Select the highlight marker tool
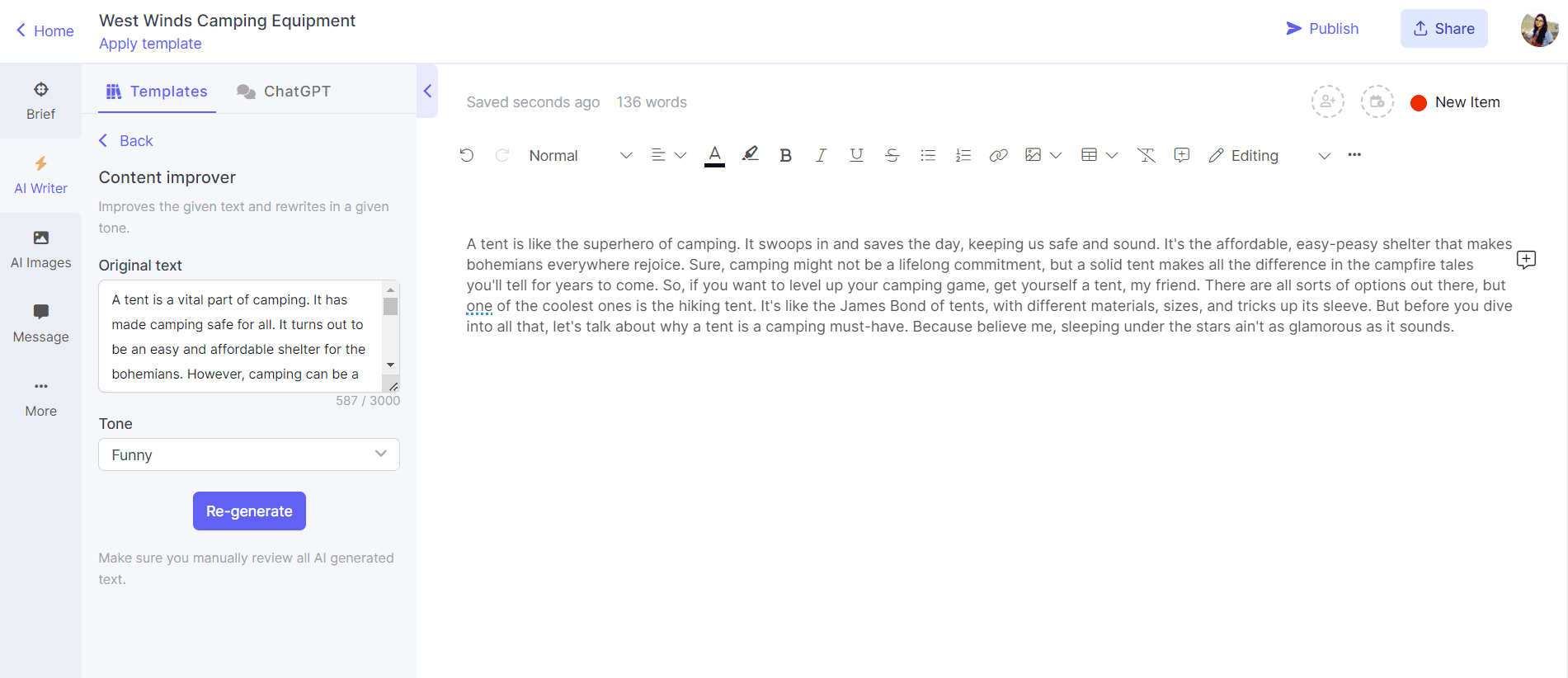This screenshot has width=1568, height=678. tap(750, 154)
